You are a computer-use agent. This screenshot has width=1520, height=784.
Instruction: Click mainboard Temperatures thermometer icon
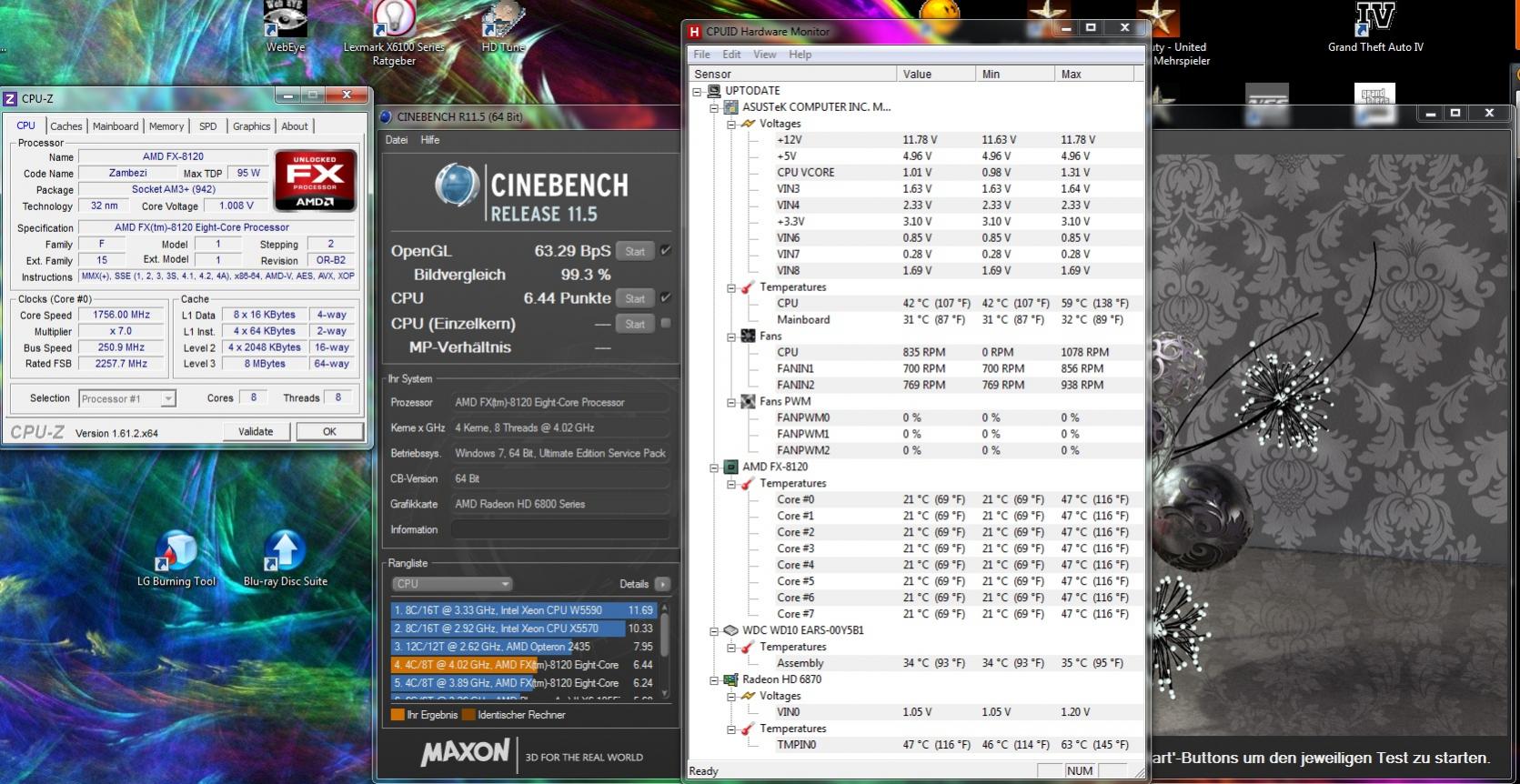(748, 287)
